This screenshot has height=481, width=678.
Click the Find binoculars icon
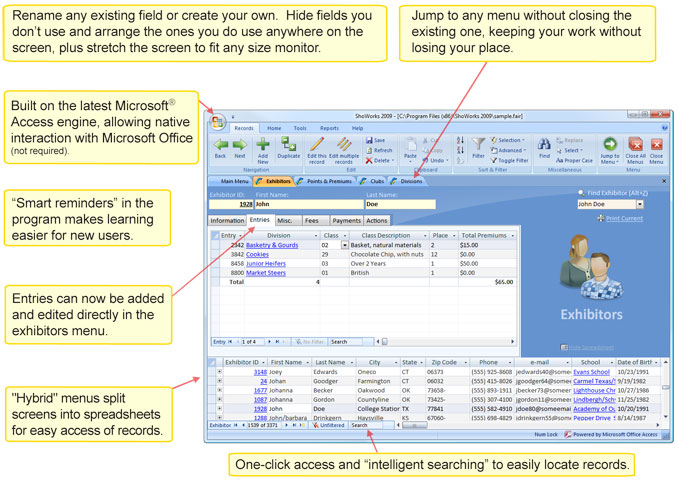click(x=544, y=145)
